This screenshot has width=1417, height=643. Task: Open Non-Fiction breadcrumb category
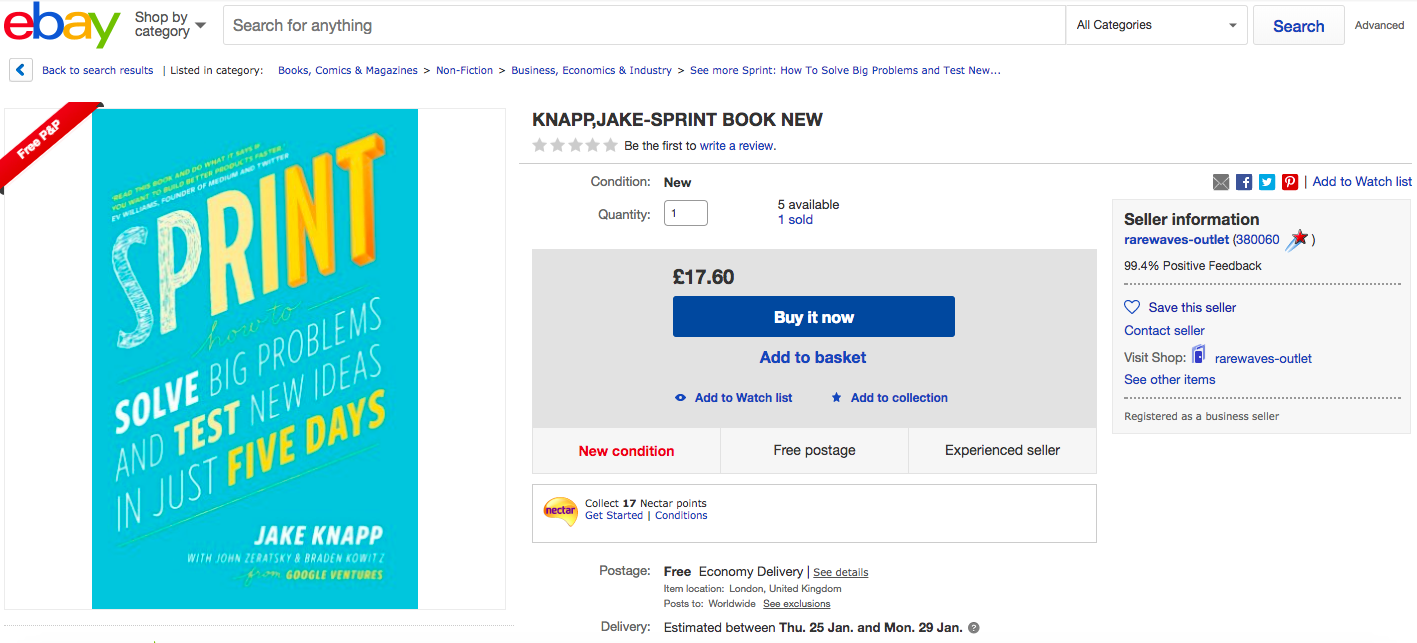click(465, 70)
